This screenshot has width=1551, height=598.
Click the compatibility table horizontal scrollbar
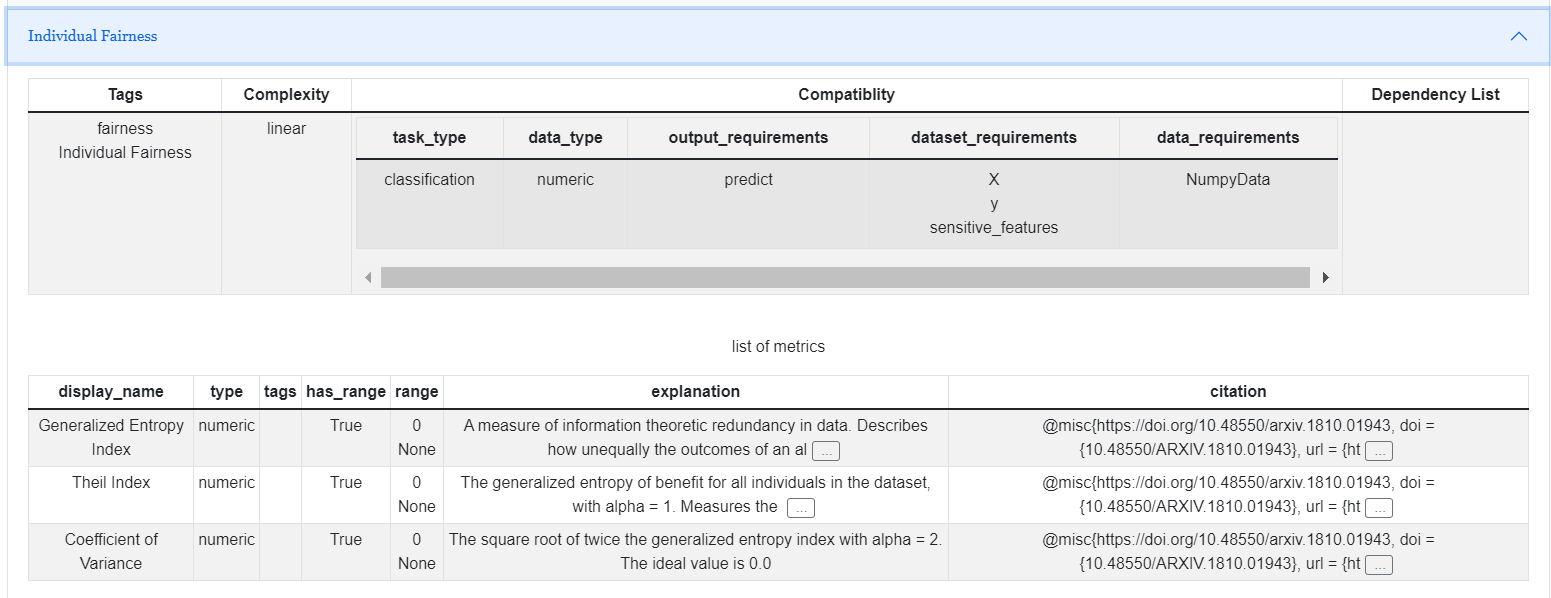(x=845, y=277)
